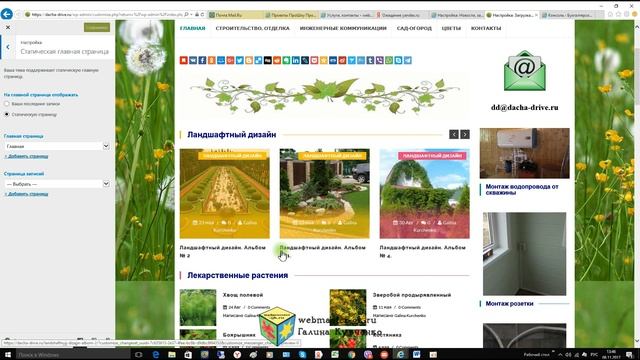Share page via Skype icon
Screen dimensions: 640x360
click(x=398, y=60)
